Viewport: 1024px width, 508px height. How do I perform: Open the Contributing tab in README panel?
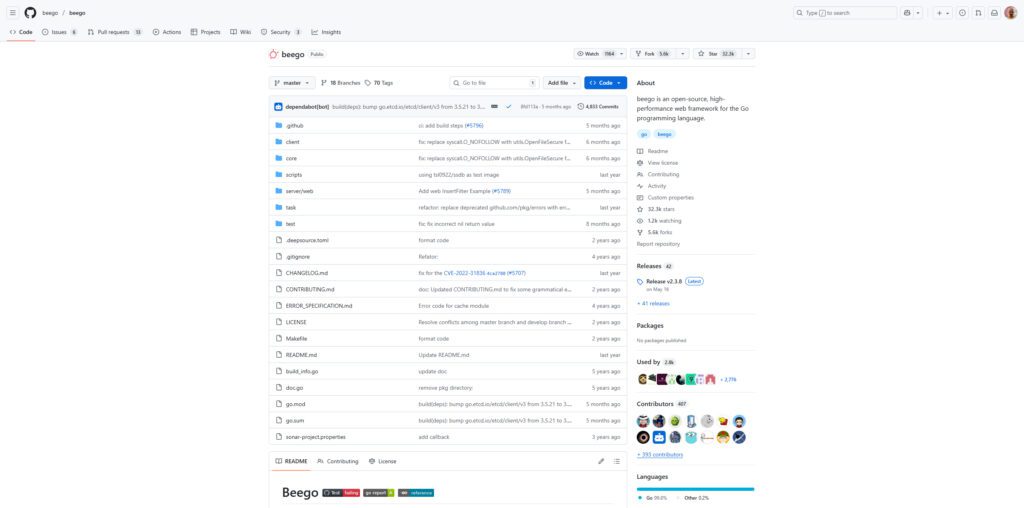pos(338,461)
